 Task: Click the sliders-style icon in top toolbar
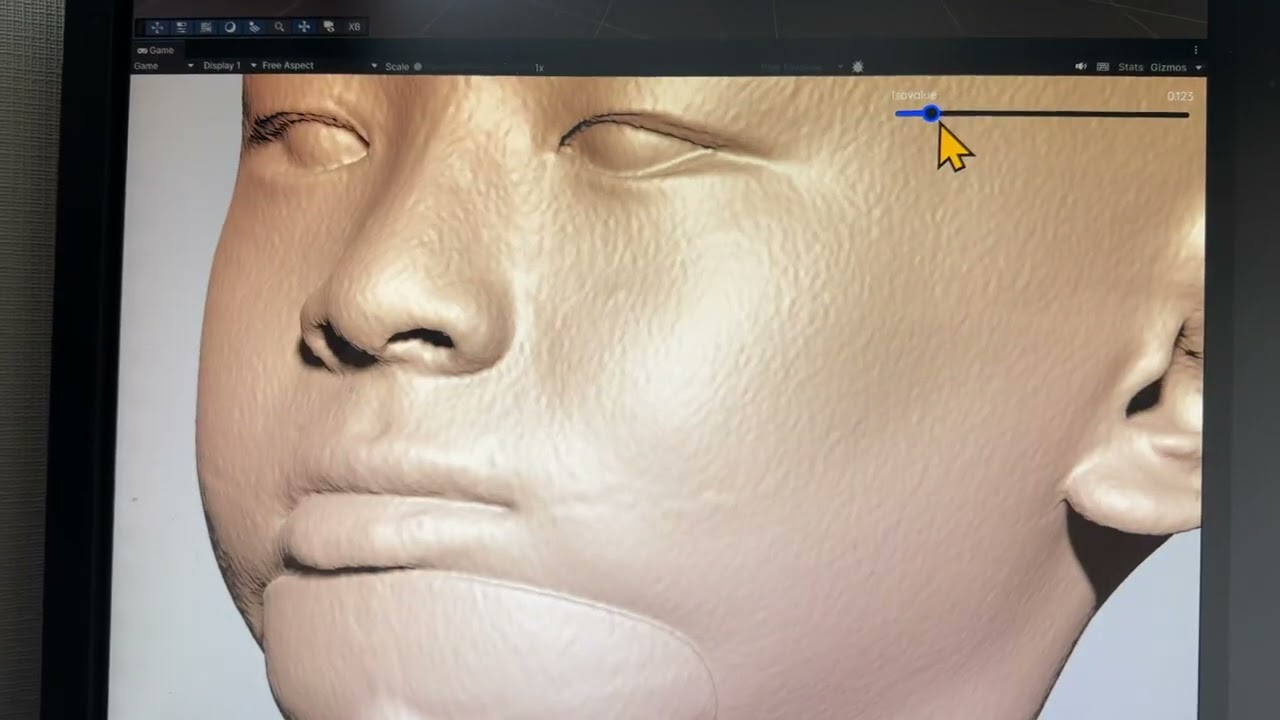click(181, 27)
